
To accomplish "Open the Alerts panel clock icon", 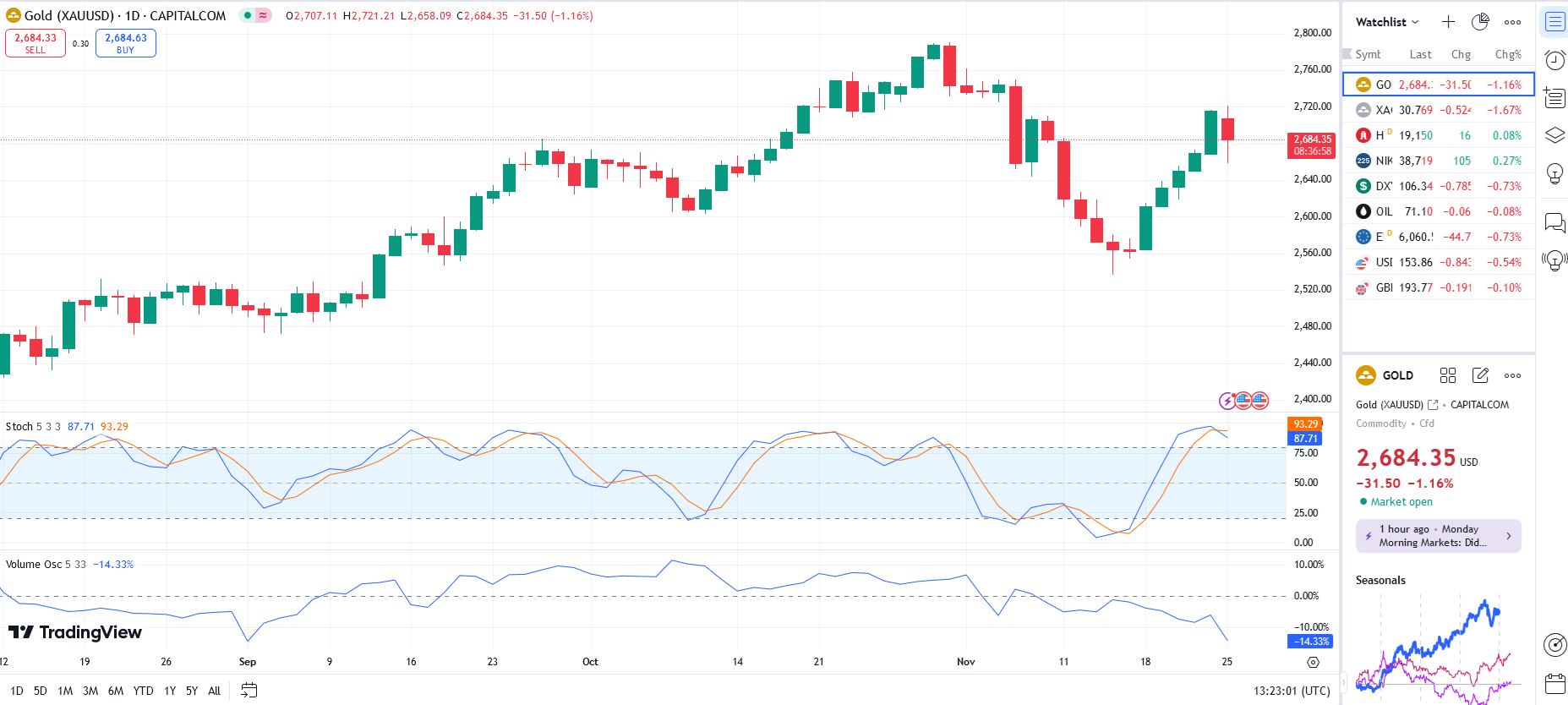I will 1554,59.
